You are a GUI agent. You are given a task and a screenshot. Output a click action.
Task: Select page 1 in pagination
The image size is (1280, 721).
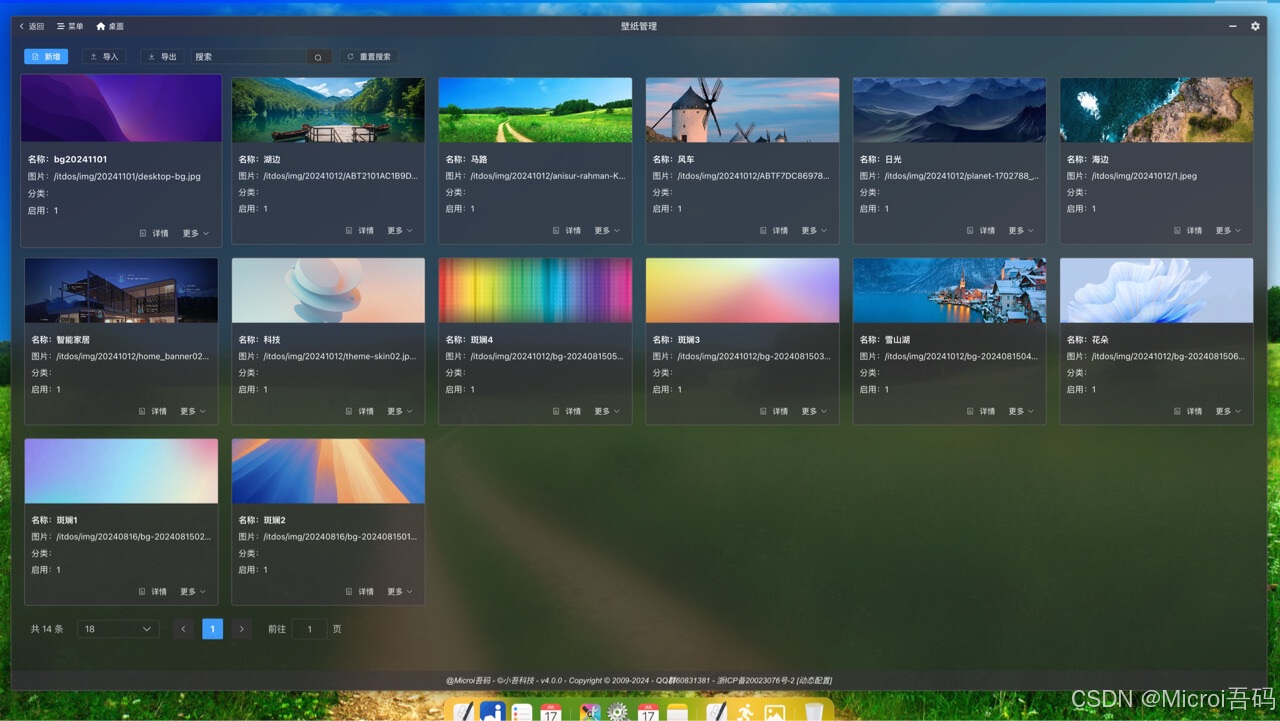[x=212, y=629]
